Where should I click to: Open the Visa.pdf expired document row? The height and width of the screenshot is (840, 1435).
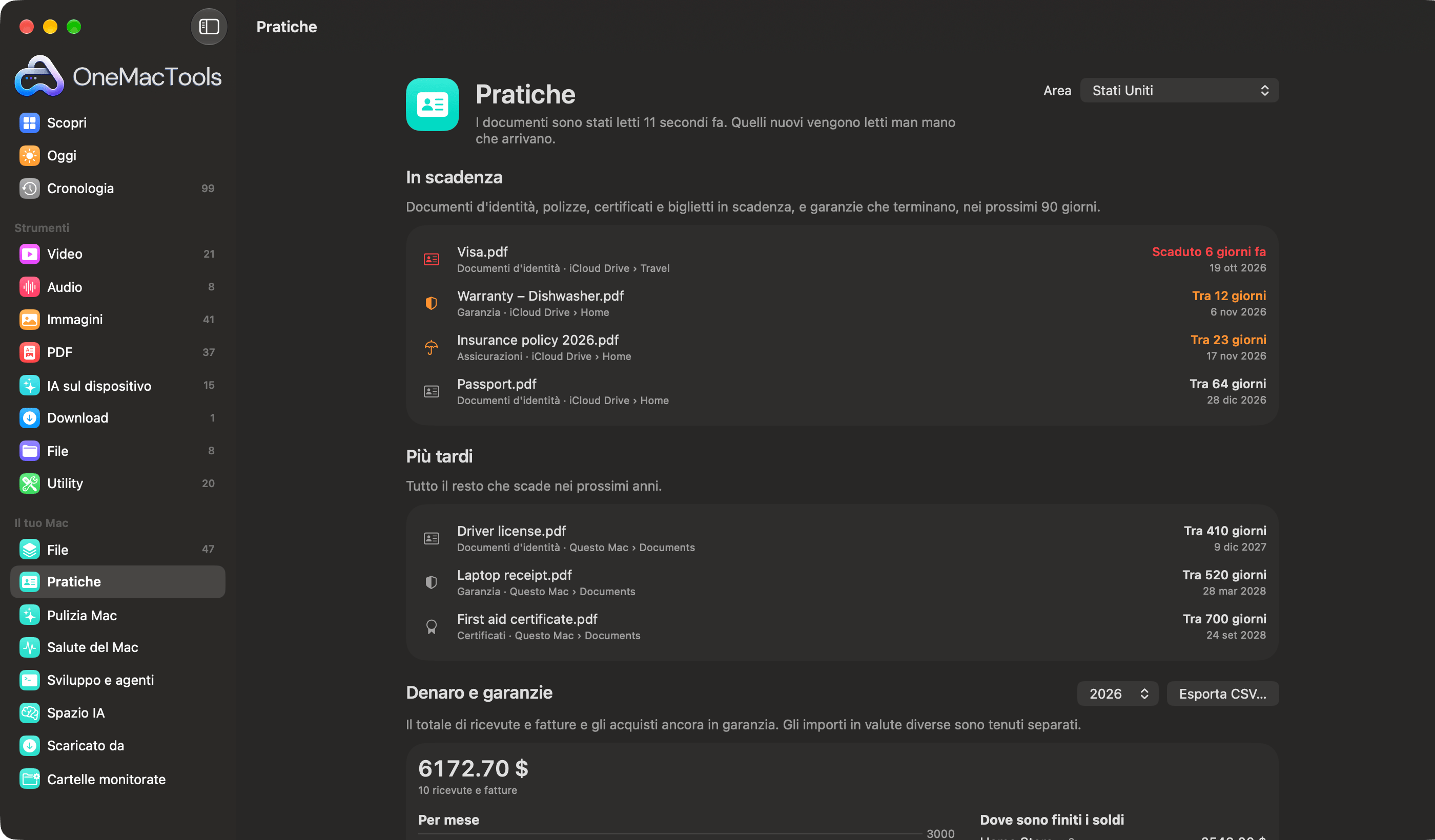pos(842,260)
